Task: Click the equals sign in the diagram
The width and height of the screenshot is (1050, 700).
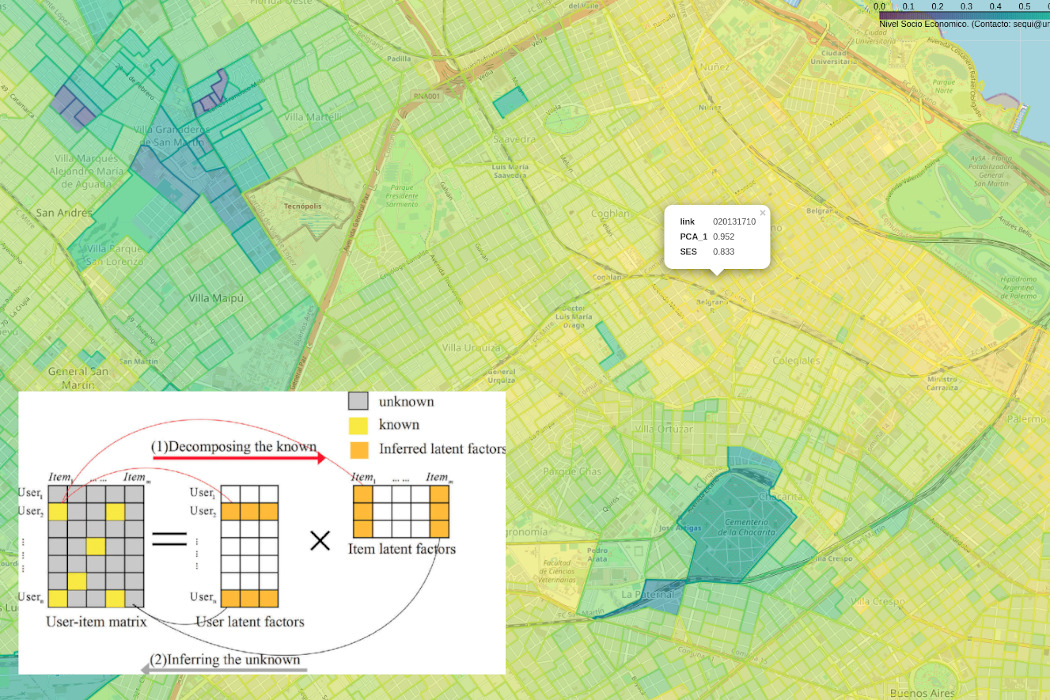Action: 170,541
